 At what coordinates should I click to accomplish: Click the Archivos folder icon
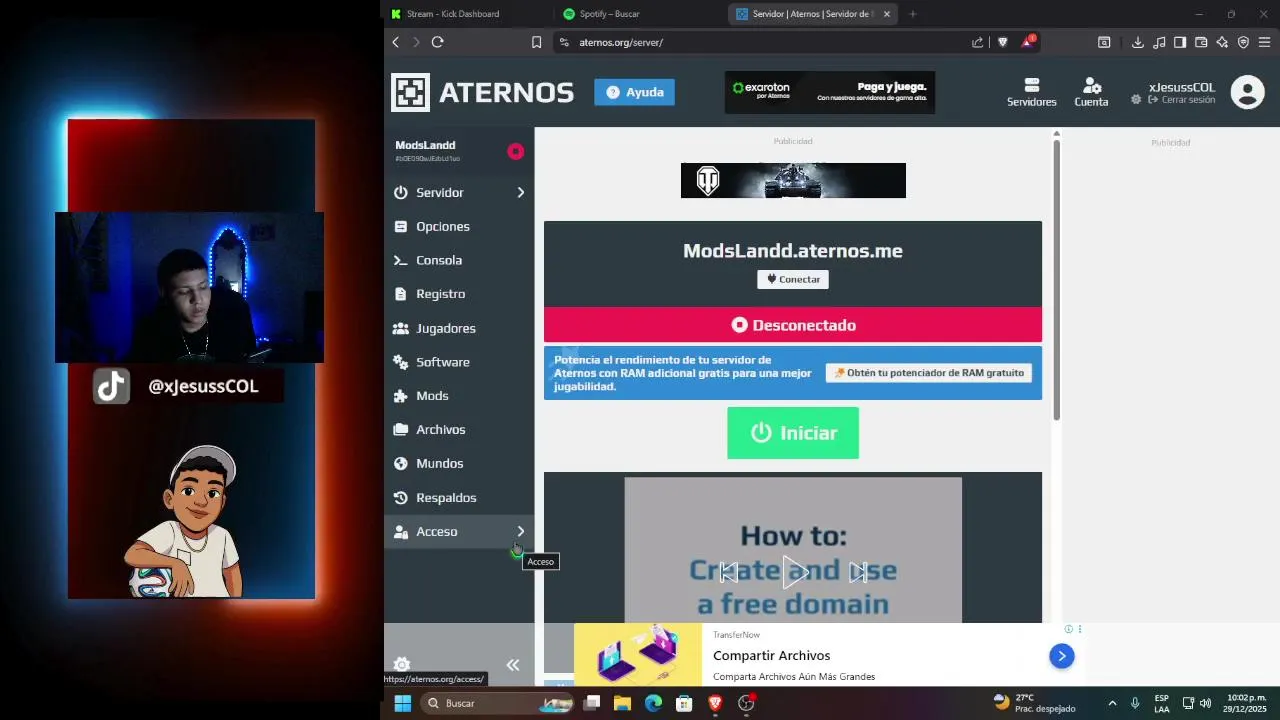401,430
